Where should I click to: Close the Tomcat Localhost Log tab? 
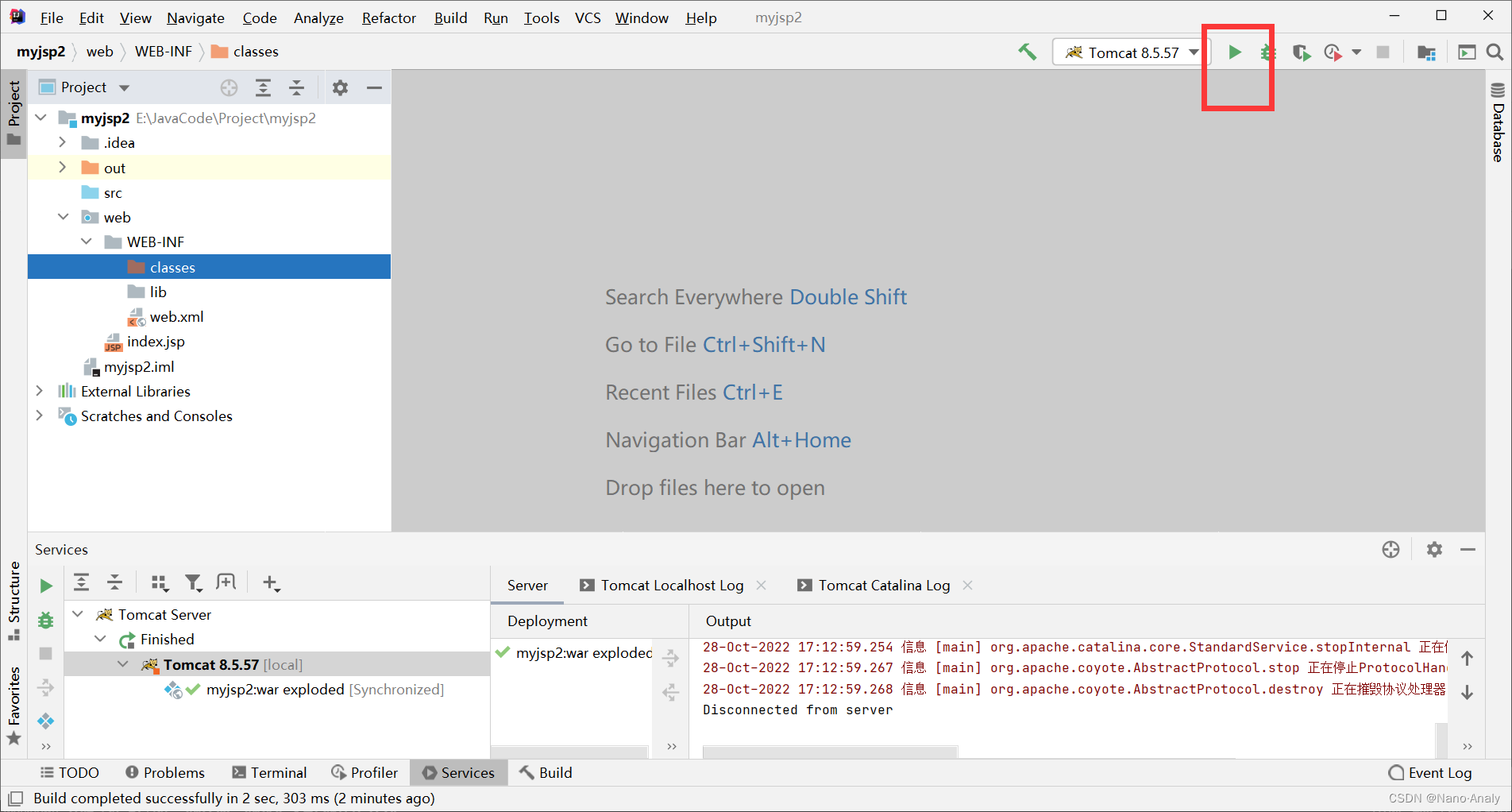pyautogui.click(x=761, y=586)
